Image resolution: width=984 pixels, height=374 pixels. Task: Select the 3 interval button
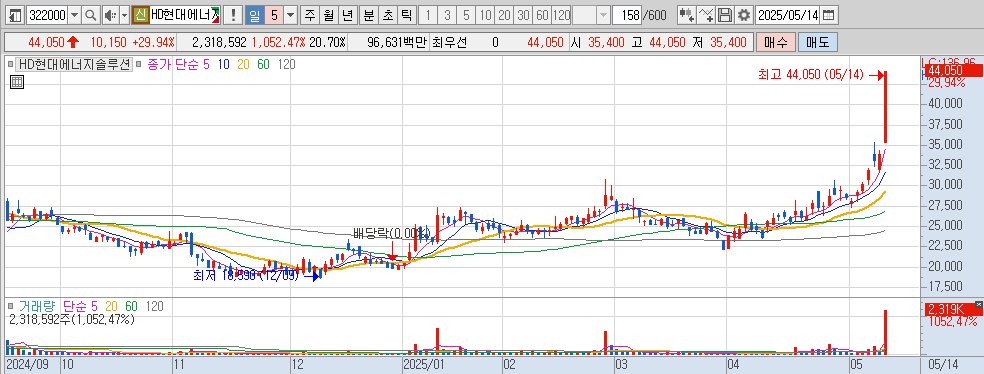(x=447, y=14)
